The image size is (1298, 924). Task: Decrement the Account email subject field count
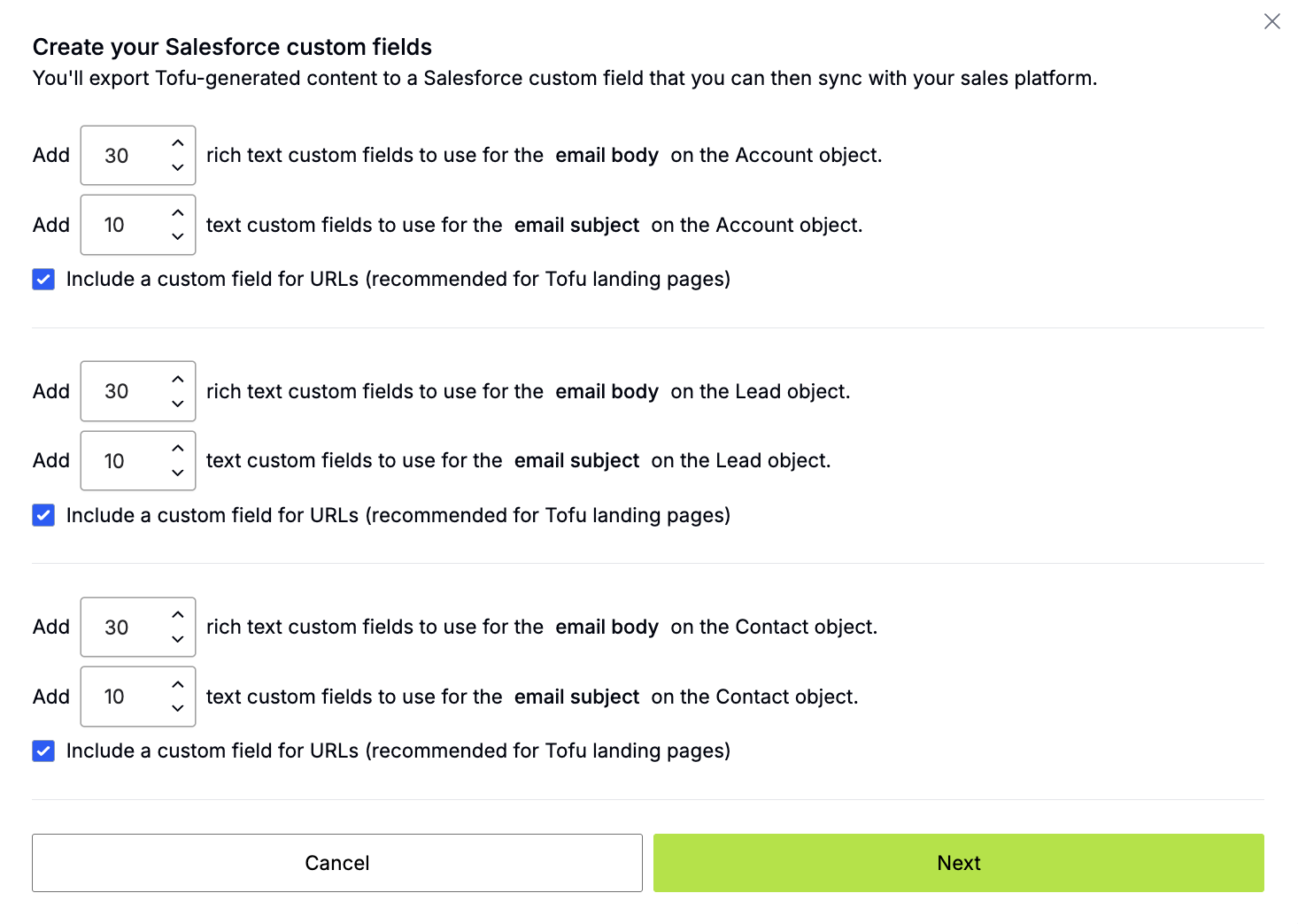click(x=177, y=237)
